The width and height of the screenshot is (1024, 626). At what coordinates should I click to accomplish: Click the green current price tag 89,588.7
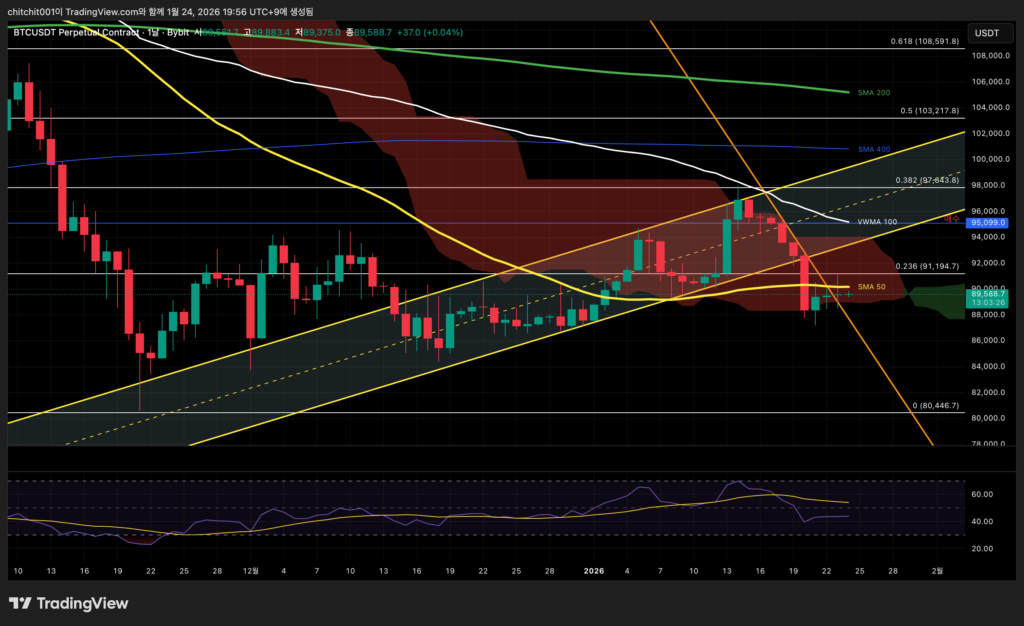(987, 293)
